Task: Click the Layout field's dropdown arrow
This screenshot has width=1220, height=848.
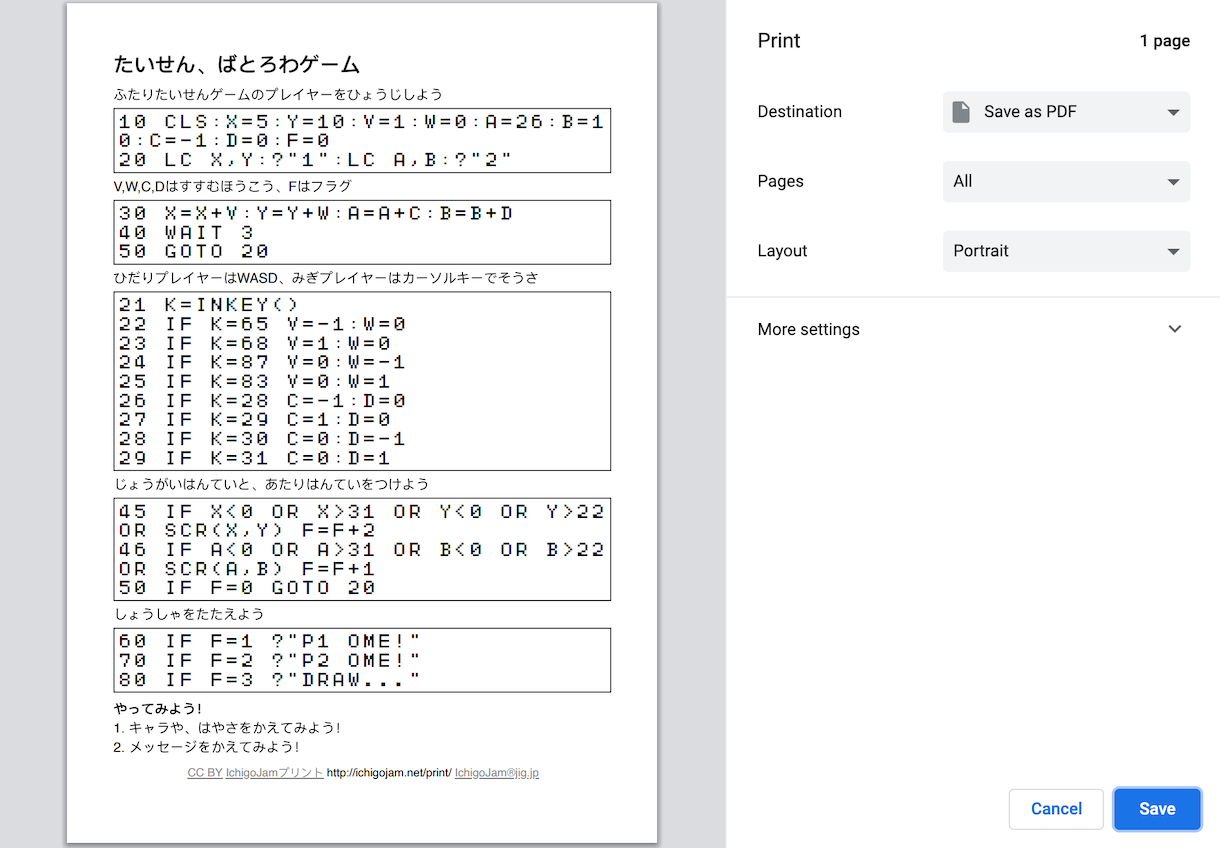Action: click(x=1173, y=252)
